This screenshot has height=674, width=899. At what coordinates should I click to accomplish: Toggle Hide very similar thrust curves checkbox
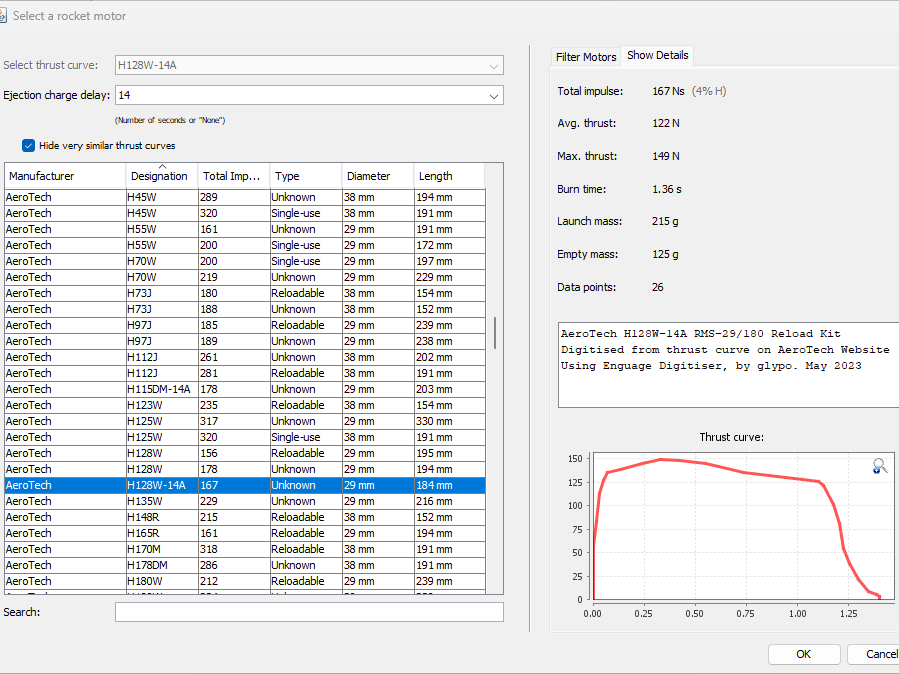click(x=29, y=145)
